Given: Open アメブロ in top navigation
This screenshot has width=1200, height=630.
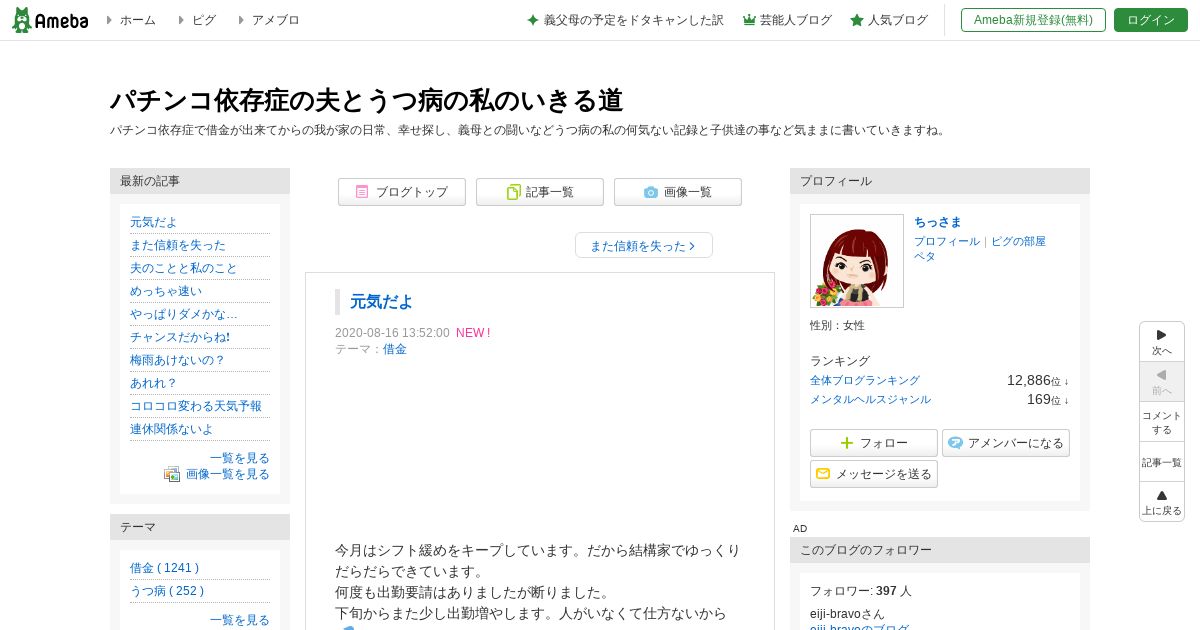Looking at the screenshot, I should [275, 20].
